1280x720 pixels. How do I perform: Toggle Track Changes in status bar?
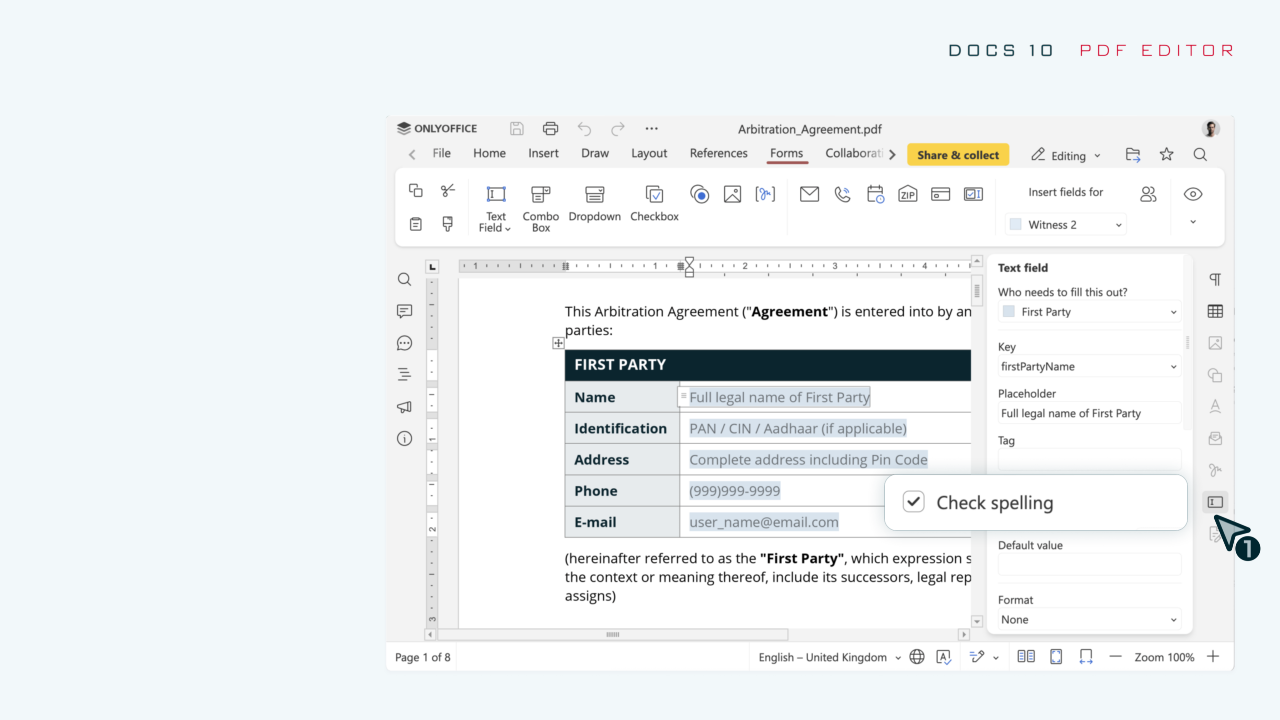[x=978, y=657]
